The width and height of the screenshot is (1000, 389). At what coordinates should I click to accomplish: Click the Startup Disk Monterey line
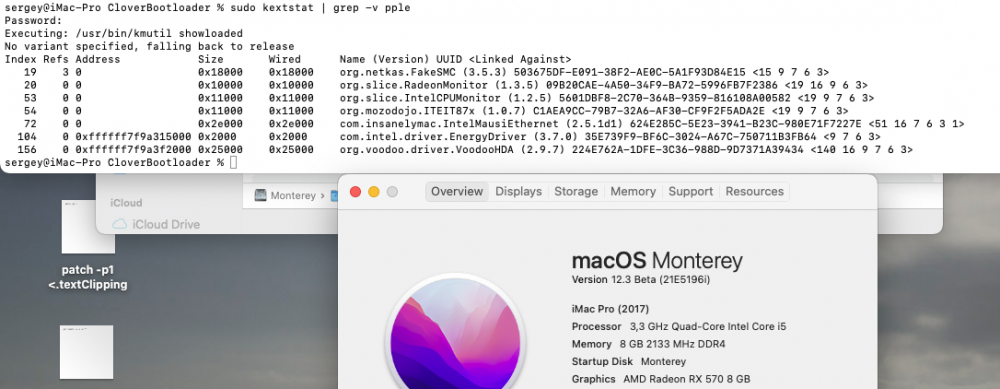coord(629,362)
